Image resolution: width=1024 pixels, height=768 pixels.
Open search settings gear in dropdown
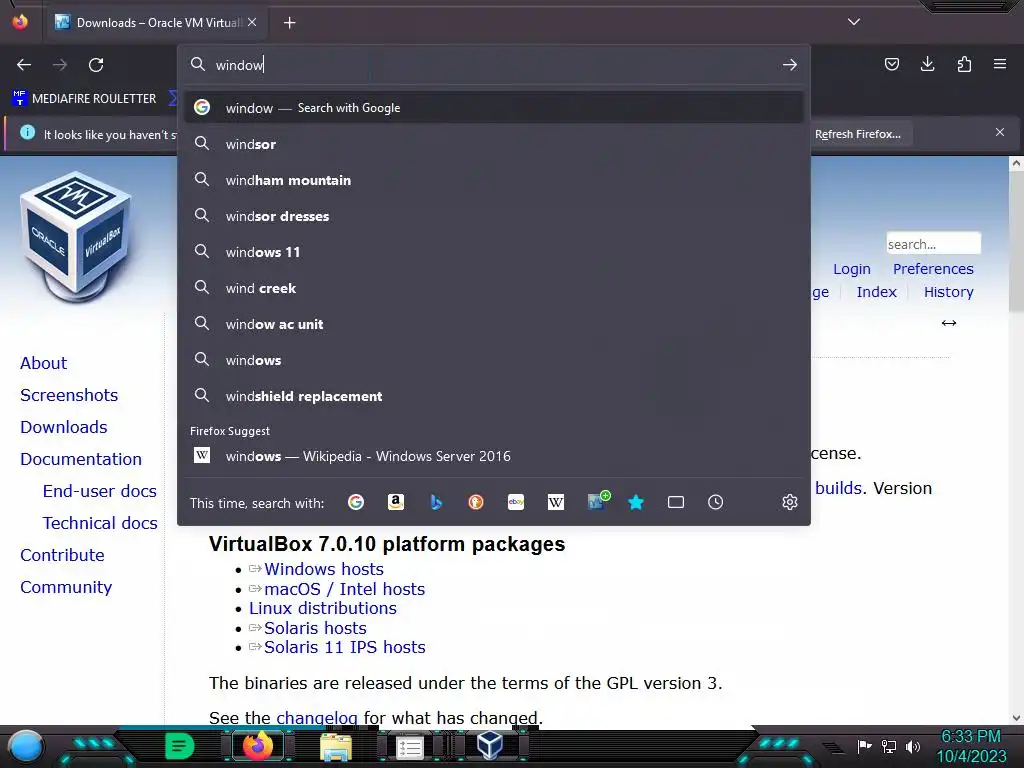pos(790,502)
